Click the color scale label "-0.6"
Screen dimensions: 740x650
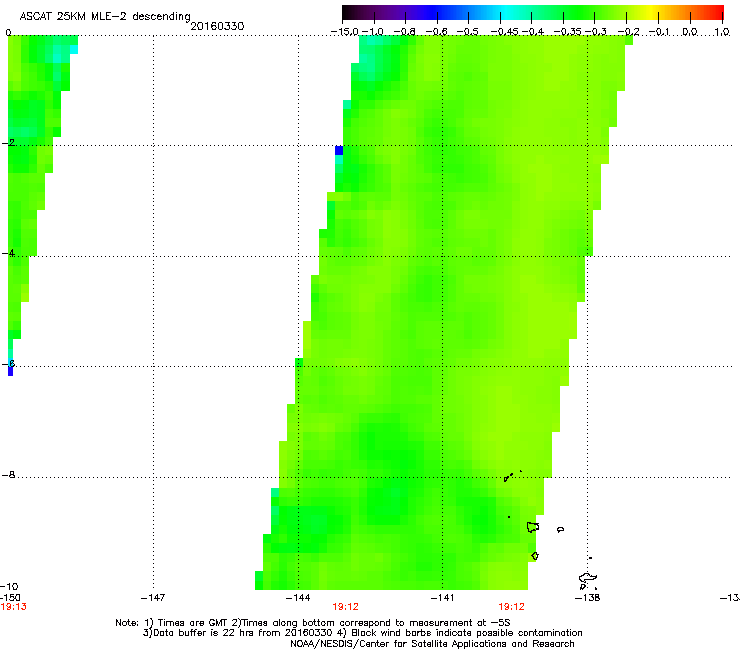(437, 32)
